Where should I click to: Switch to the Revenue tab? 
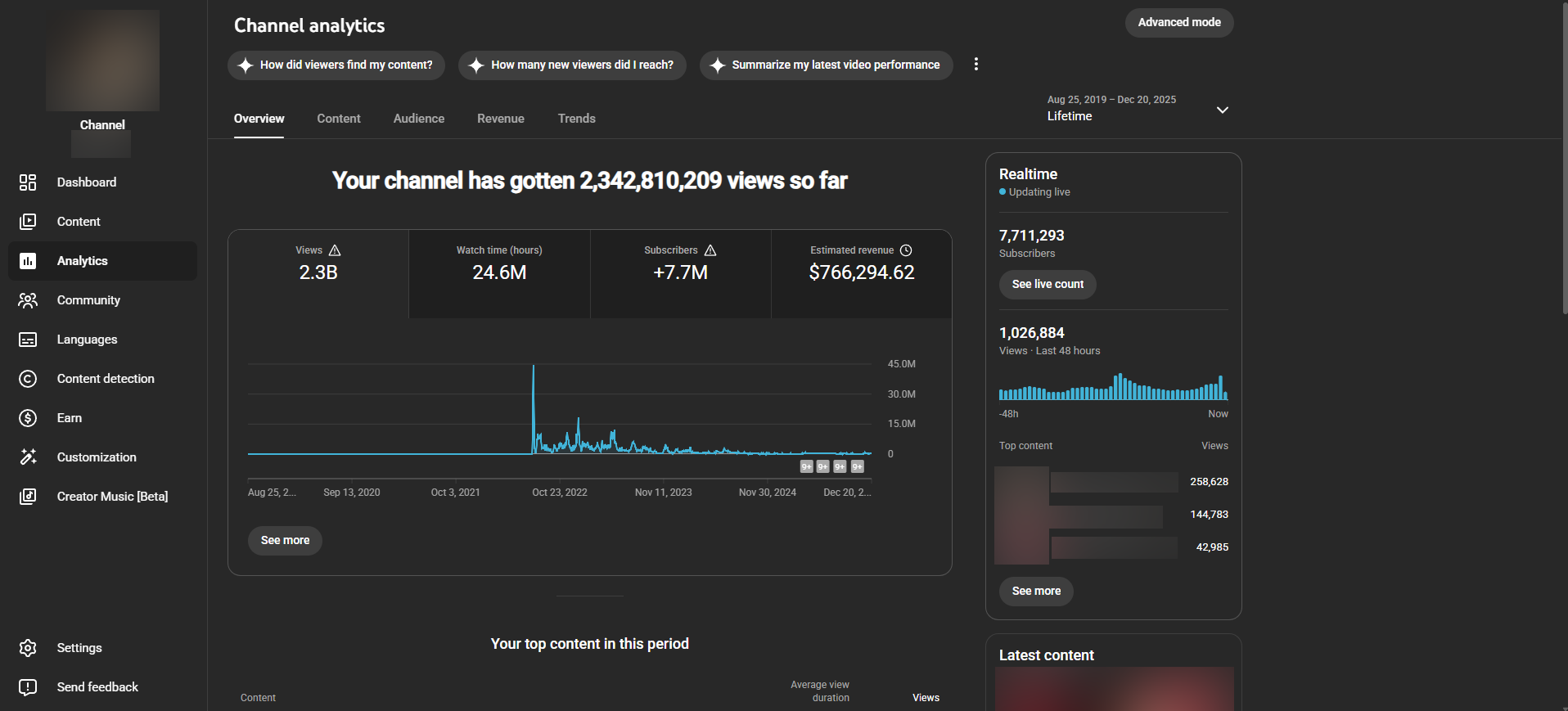pos(500,119)
